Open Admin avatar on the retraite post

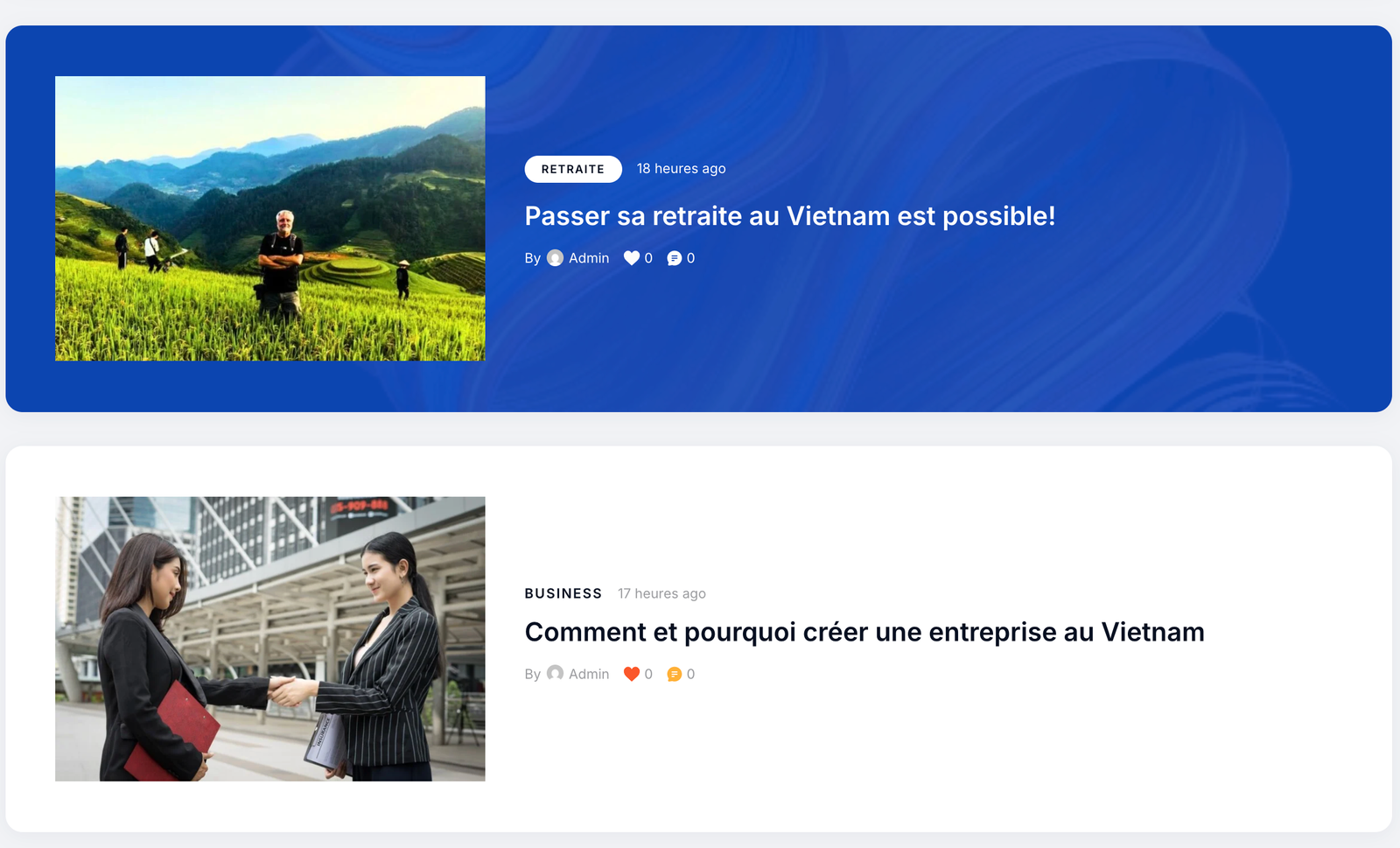[x=556, y=258]
